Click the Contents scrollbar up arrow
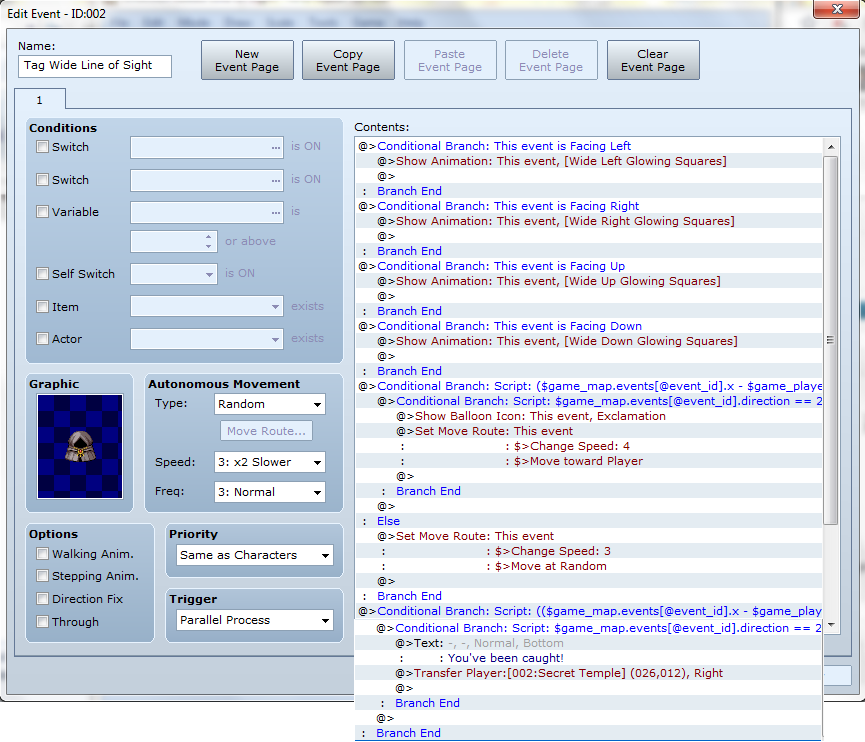Viewport: 865px width, 742px height. pos(831,147)
